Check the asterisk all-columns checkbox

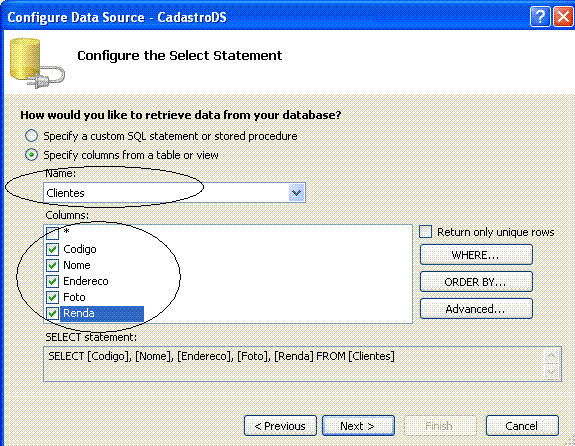coord(52,233)
